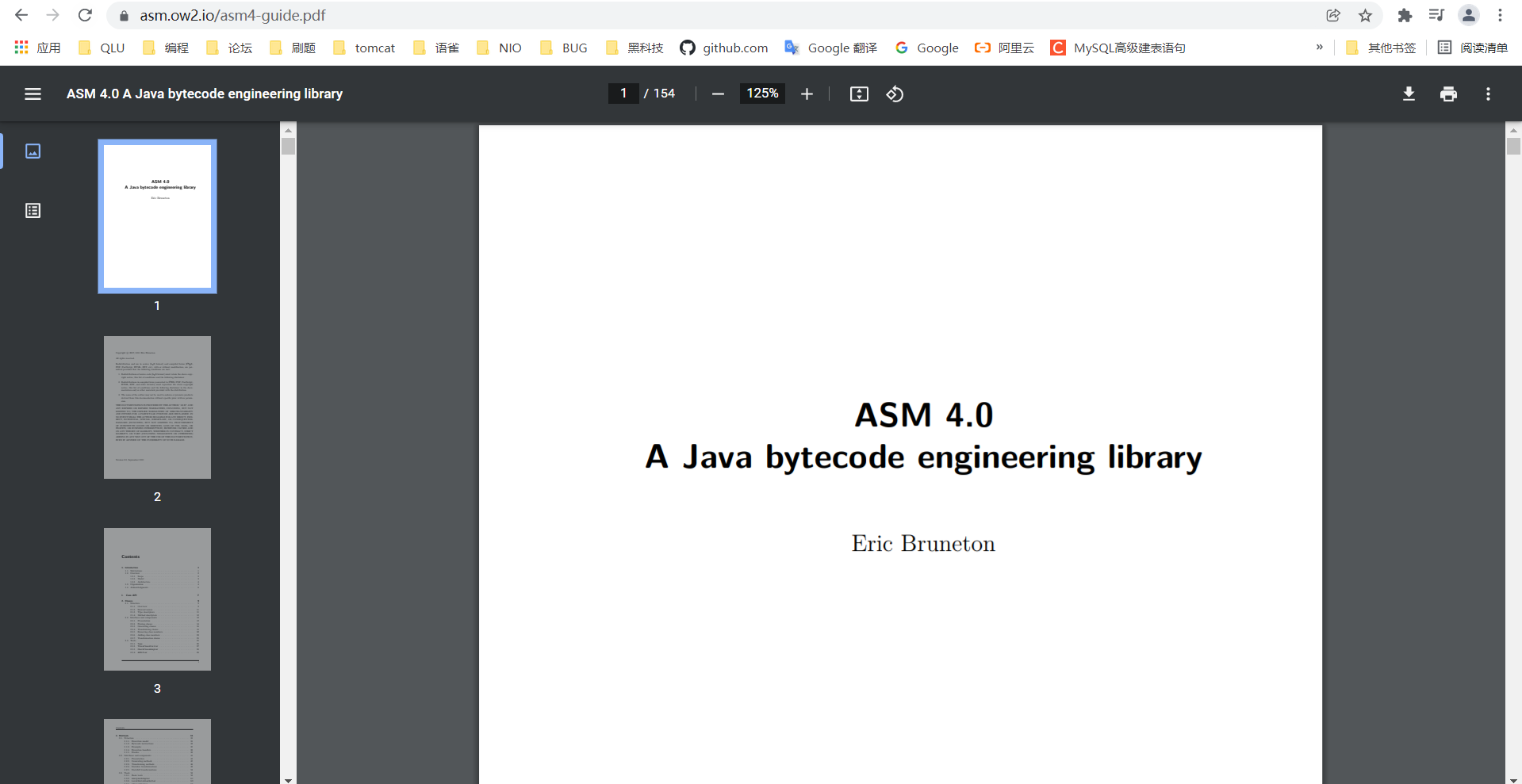
Task: Open the github.com bookmark
Action: 724,48
